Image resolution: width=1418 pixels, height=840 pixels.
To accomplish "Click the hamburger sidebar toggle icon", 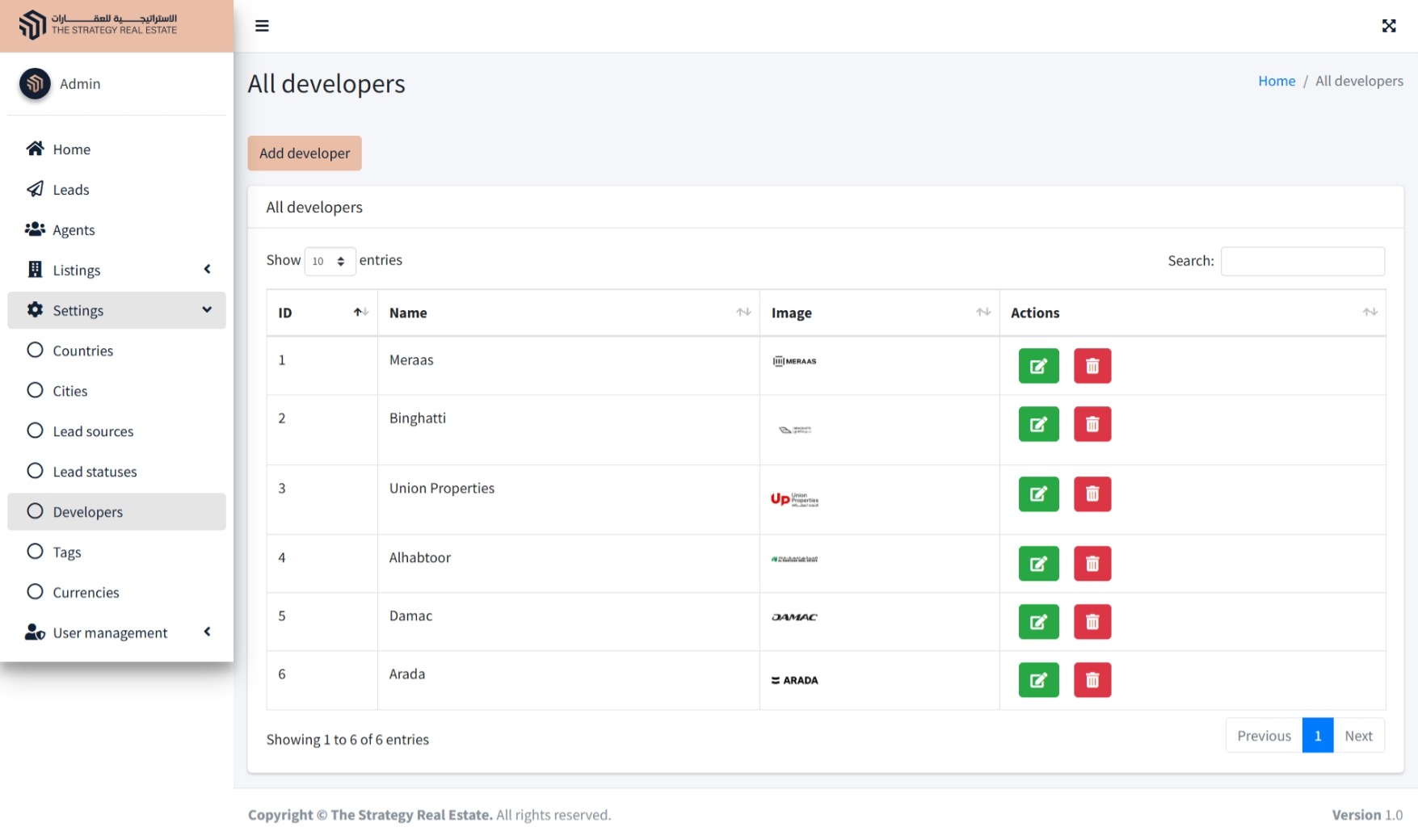I will (x=262, y=26).
